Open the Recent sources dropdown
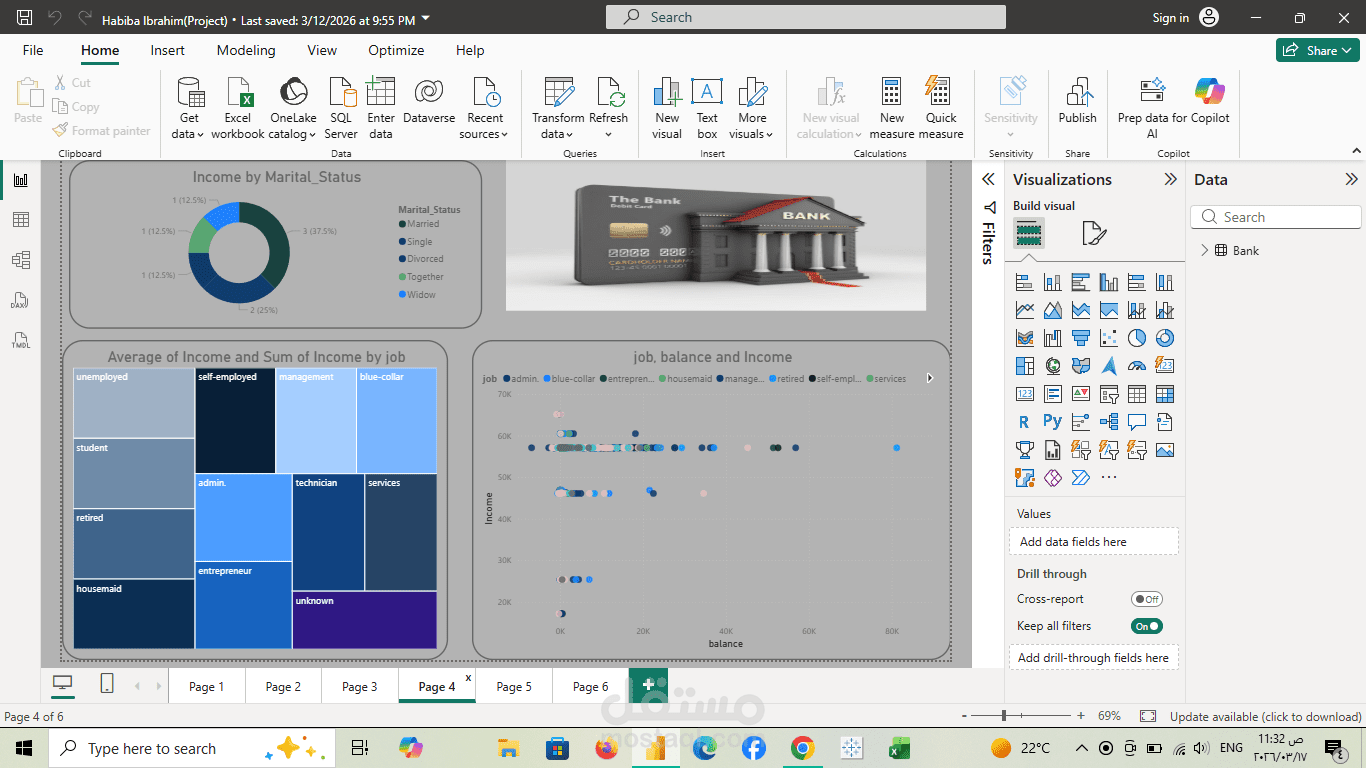 485,109
